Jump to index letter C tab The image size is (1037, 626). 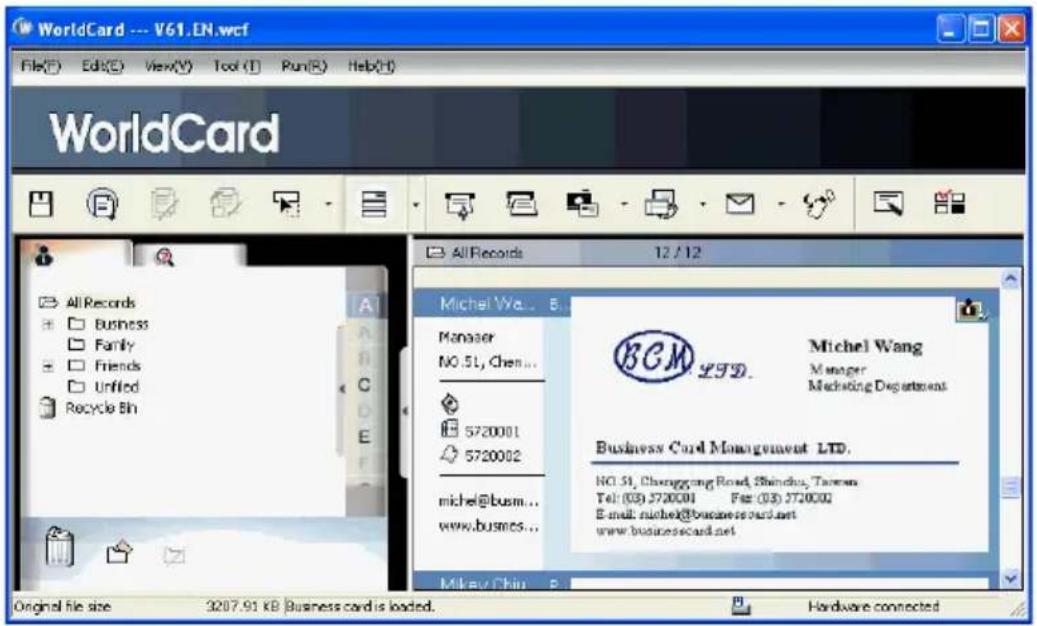364,385
